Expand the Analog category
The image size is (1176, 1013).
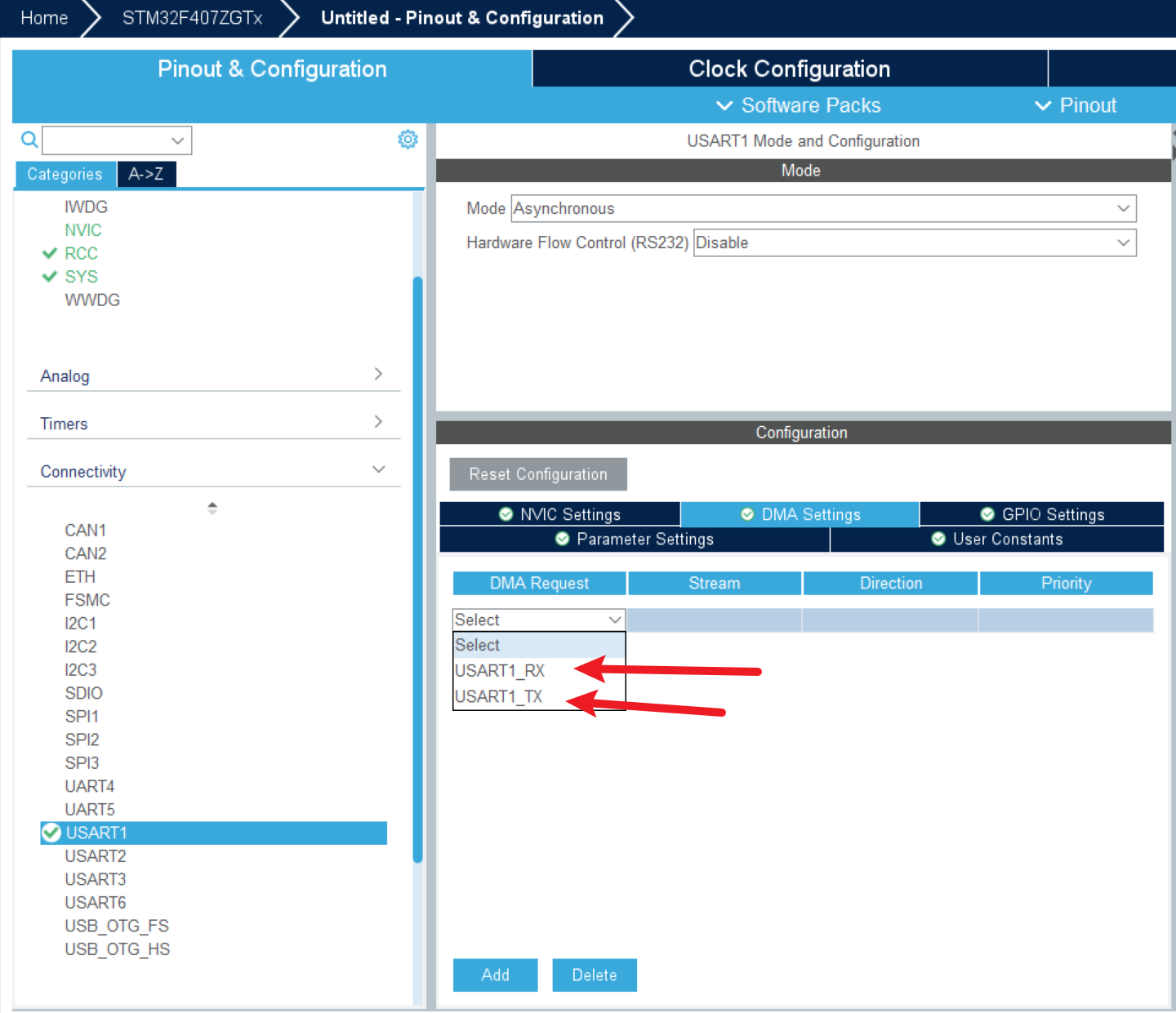pos(213,375)
